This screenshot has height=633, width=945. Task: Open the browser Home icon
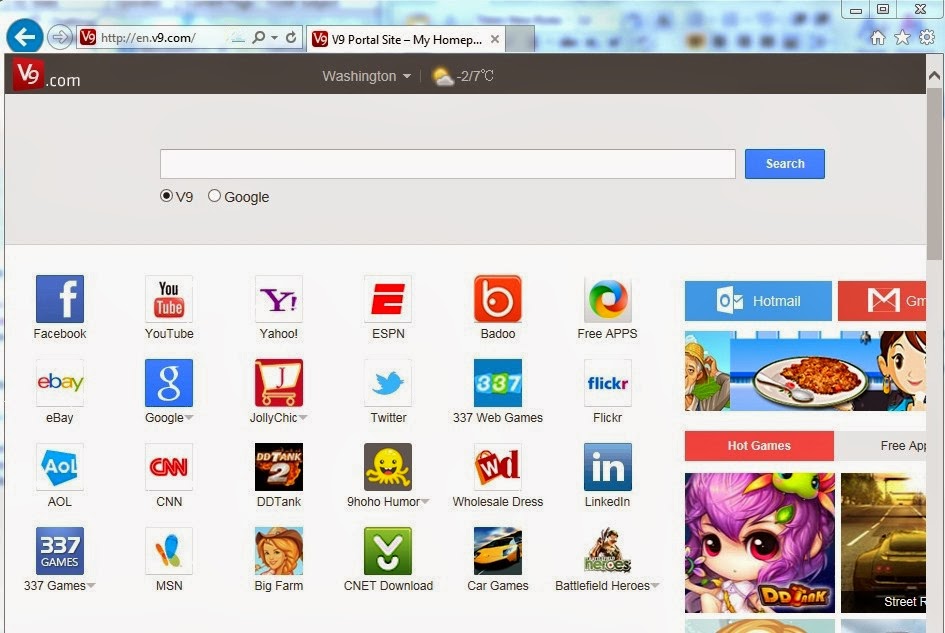[x=878, y=38]
